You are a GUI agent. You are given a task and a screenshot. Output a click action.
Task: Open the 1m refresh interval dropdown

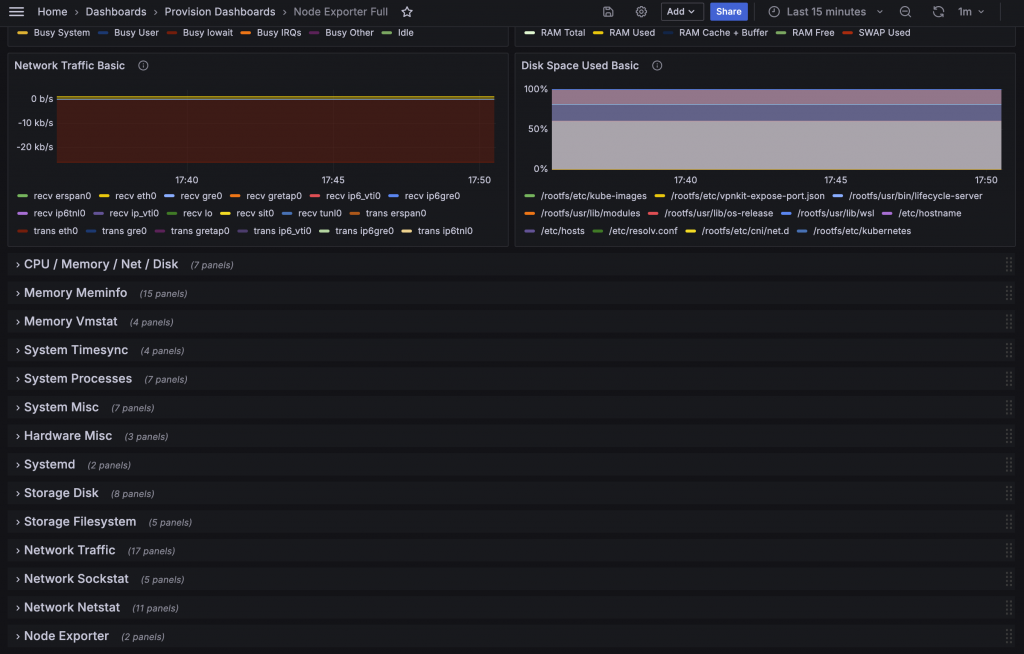click(971, 12)
